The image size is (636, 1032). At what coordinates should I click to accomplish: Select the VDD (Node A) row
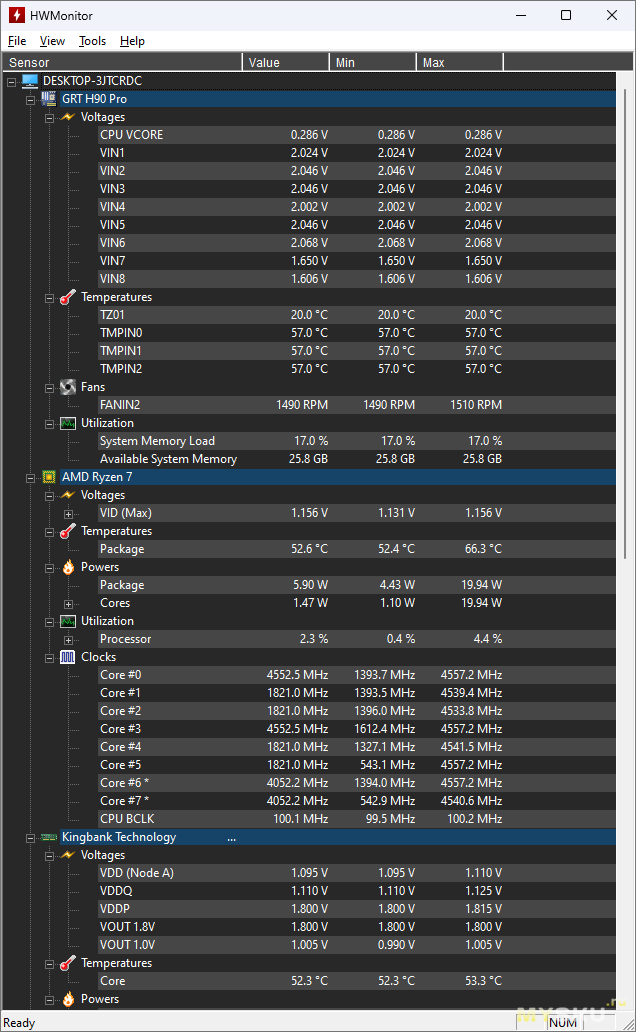pos(356,873)
